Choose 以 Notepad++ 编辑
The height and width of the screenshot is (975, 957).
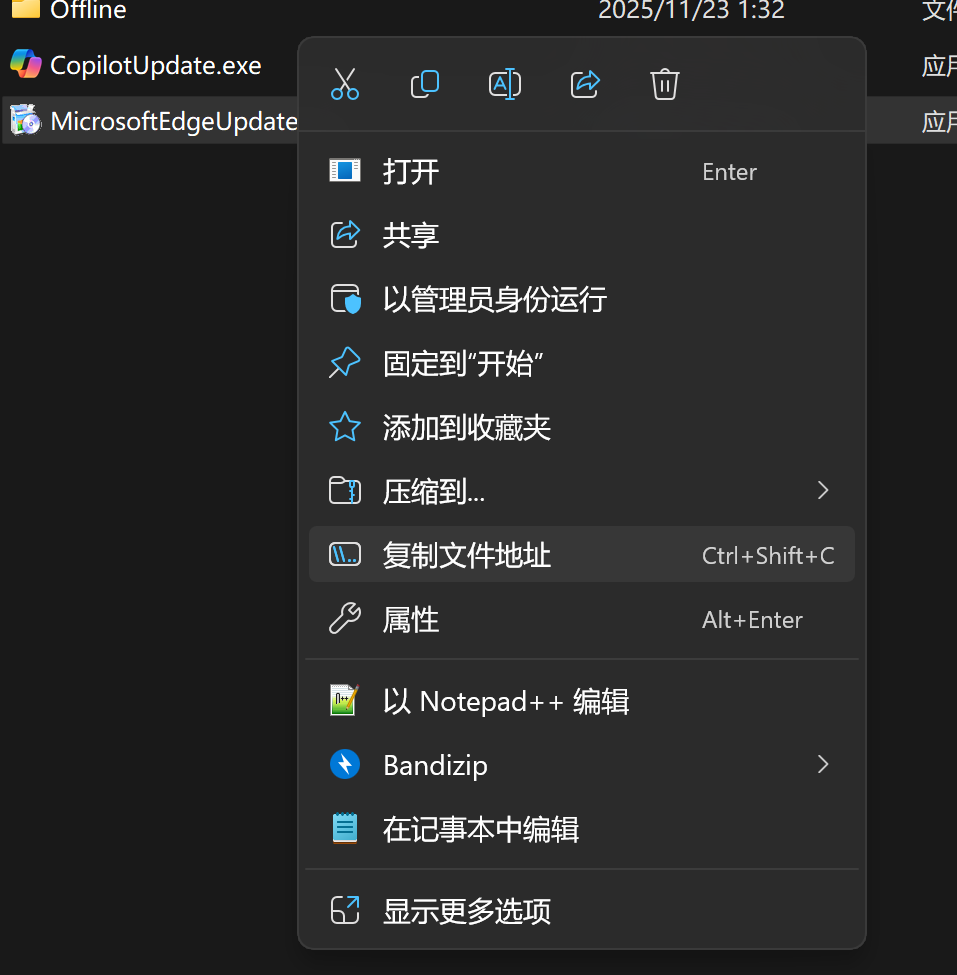[505, 701]
